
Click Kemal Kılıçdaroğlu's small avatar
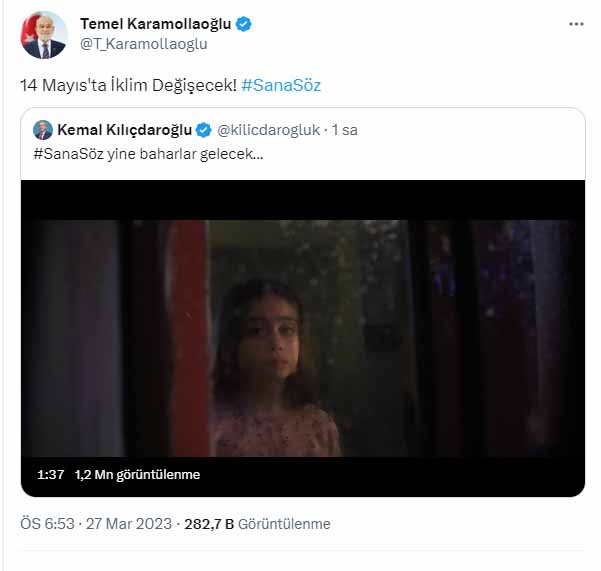coord(43,130)
